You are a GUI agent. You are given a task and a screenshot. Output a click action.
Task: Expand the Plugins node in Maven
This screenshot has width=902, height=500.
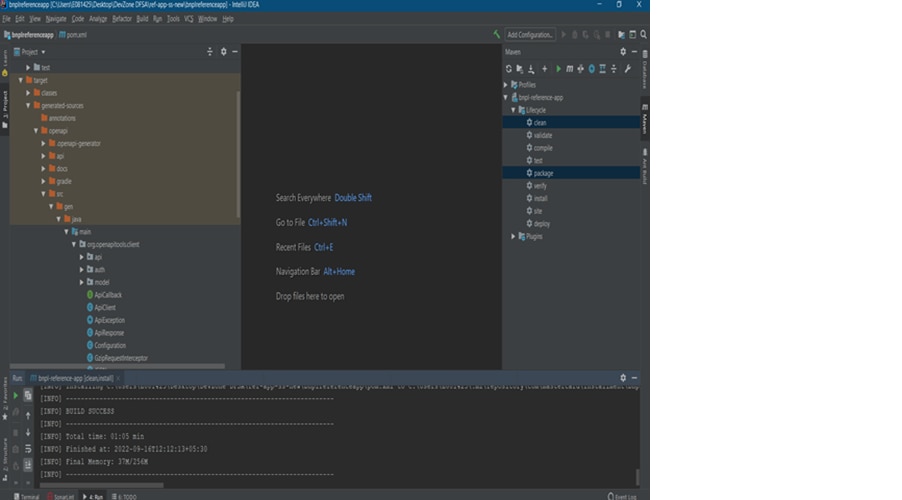click(514, 236)
